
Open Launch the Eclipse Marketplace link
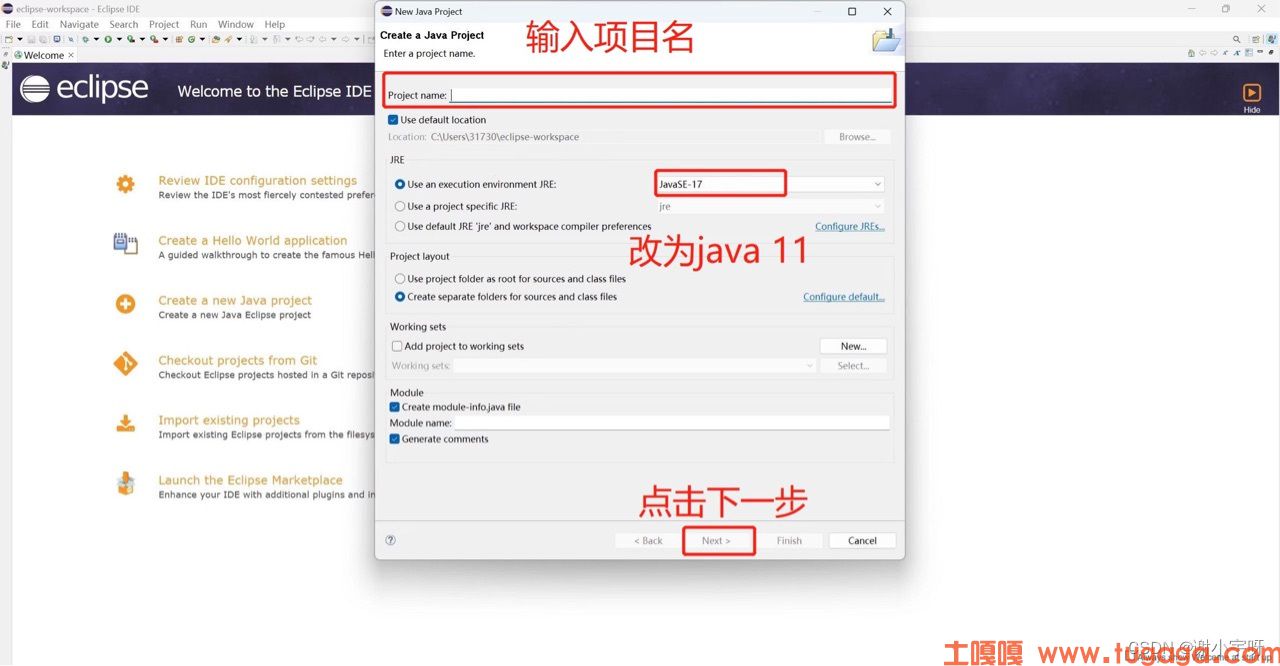pos(250,481)
